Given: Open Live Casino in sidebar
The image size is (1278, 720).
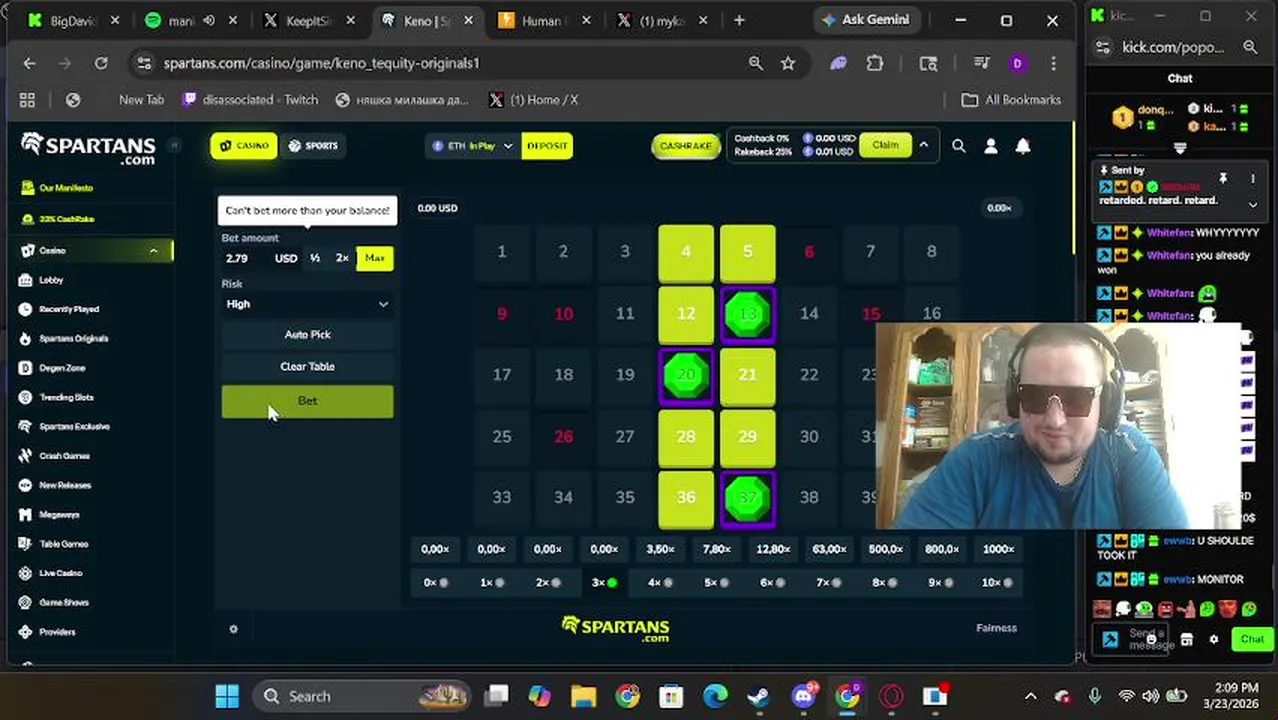Looking at the screenshot, I should (60, 573).
